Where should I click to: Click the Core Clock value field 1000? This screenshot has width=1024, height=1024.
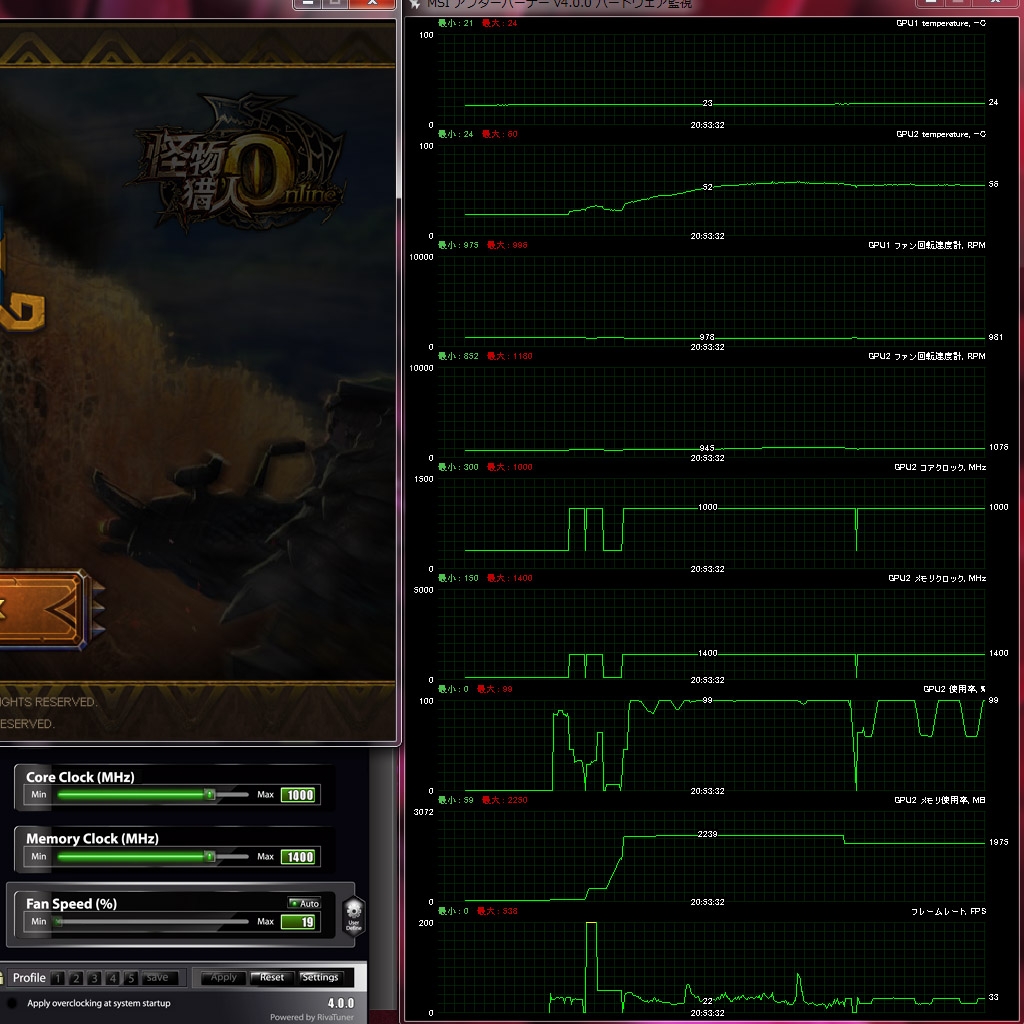(x=300, y=795)
